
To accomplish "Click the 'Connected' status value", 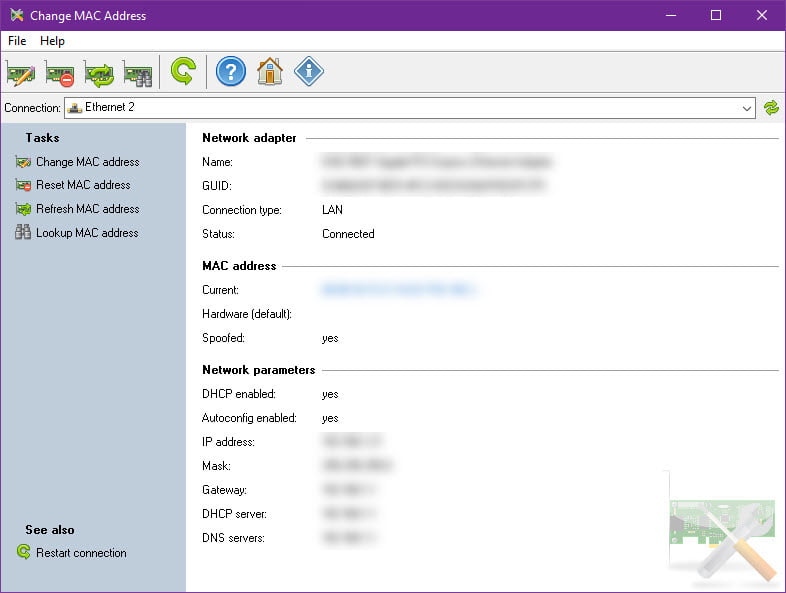I will pyautogui.click(x=348, y=234).
